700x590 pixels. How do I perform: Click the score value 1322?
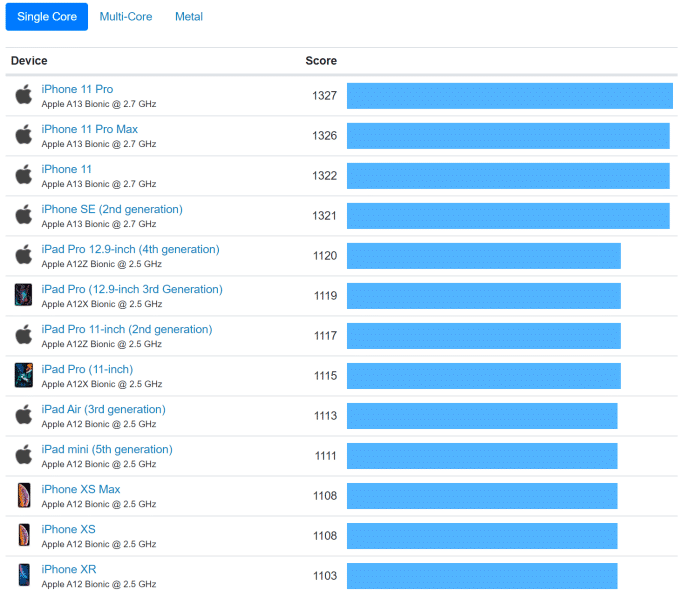coord(325,176)
